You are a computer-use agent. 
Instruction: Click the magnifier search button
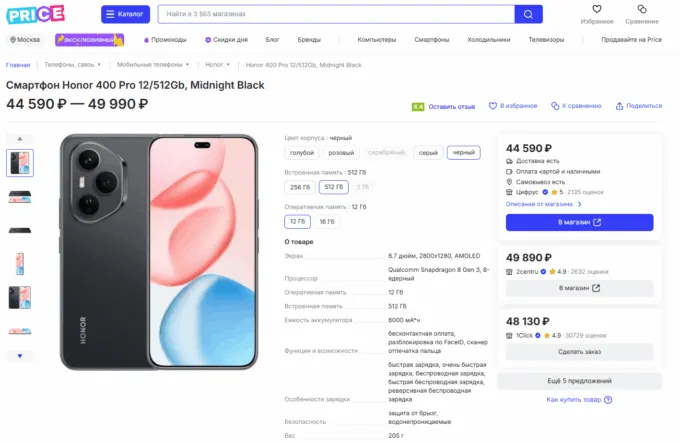(x=527, y=14)
